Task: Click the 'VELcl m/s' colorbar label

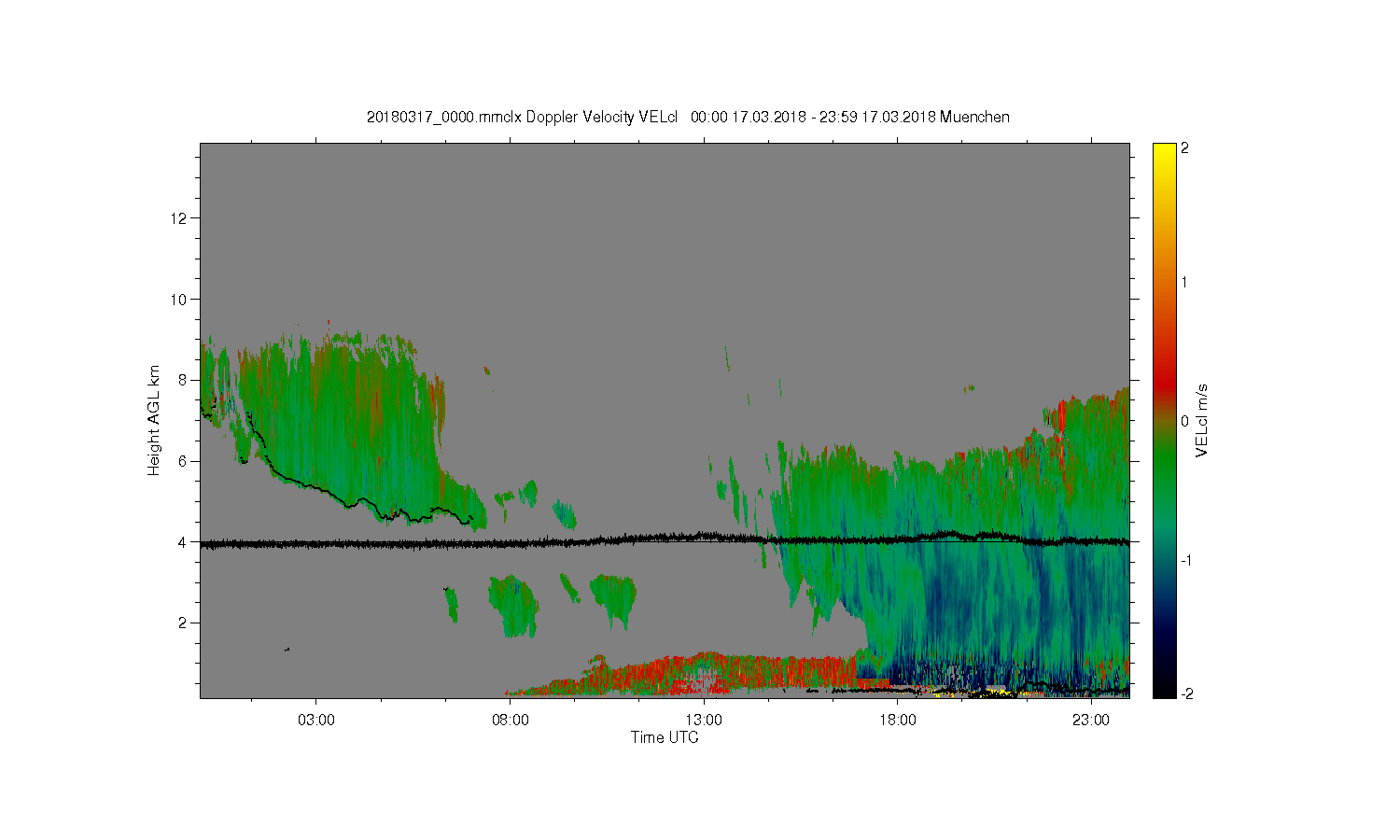Action: point(1202,420)
